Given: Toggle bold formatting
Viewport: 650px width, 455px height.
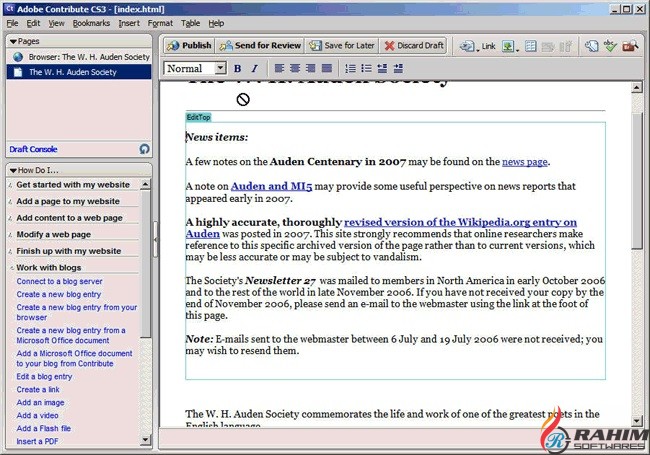Looking at the screenshot, I should (238, 68).
